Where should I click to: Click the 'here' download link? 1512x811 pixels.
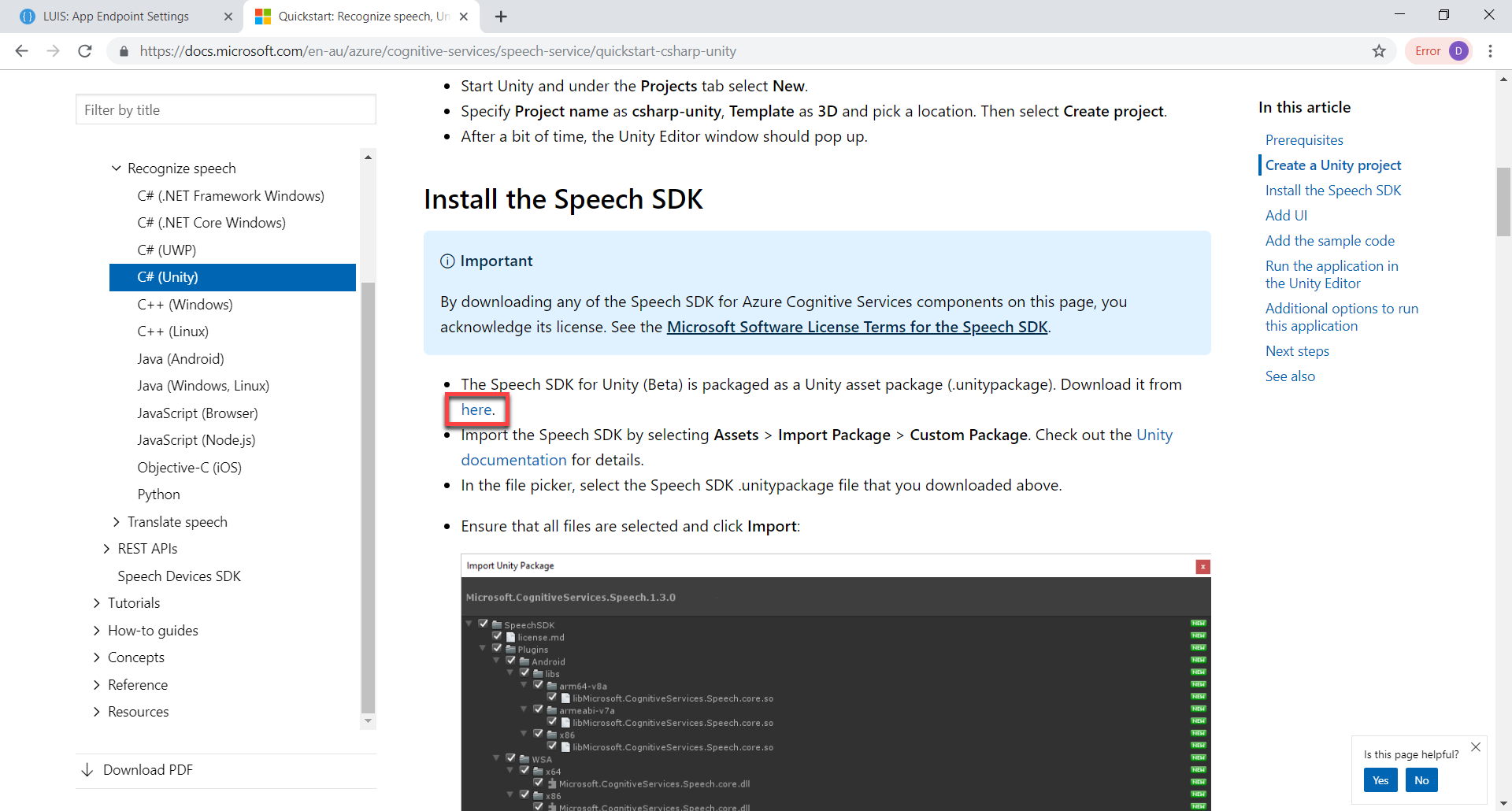(476, 409)
